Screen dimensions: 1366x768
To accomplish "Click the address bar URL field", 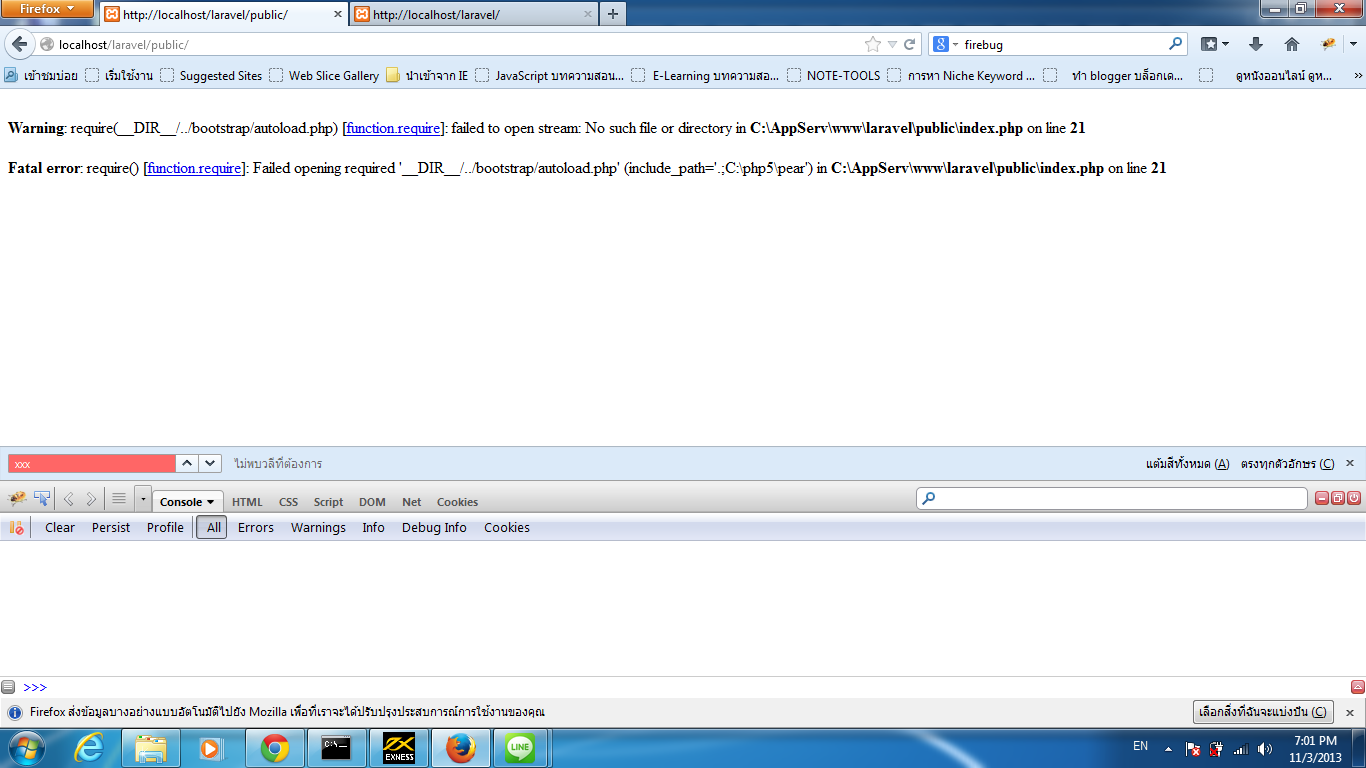I will (450, 44).
